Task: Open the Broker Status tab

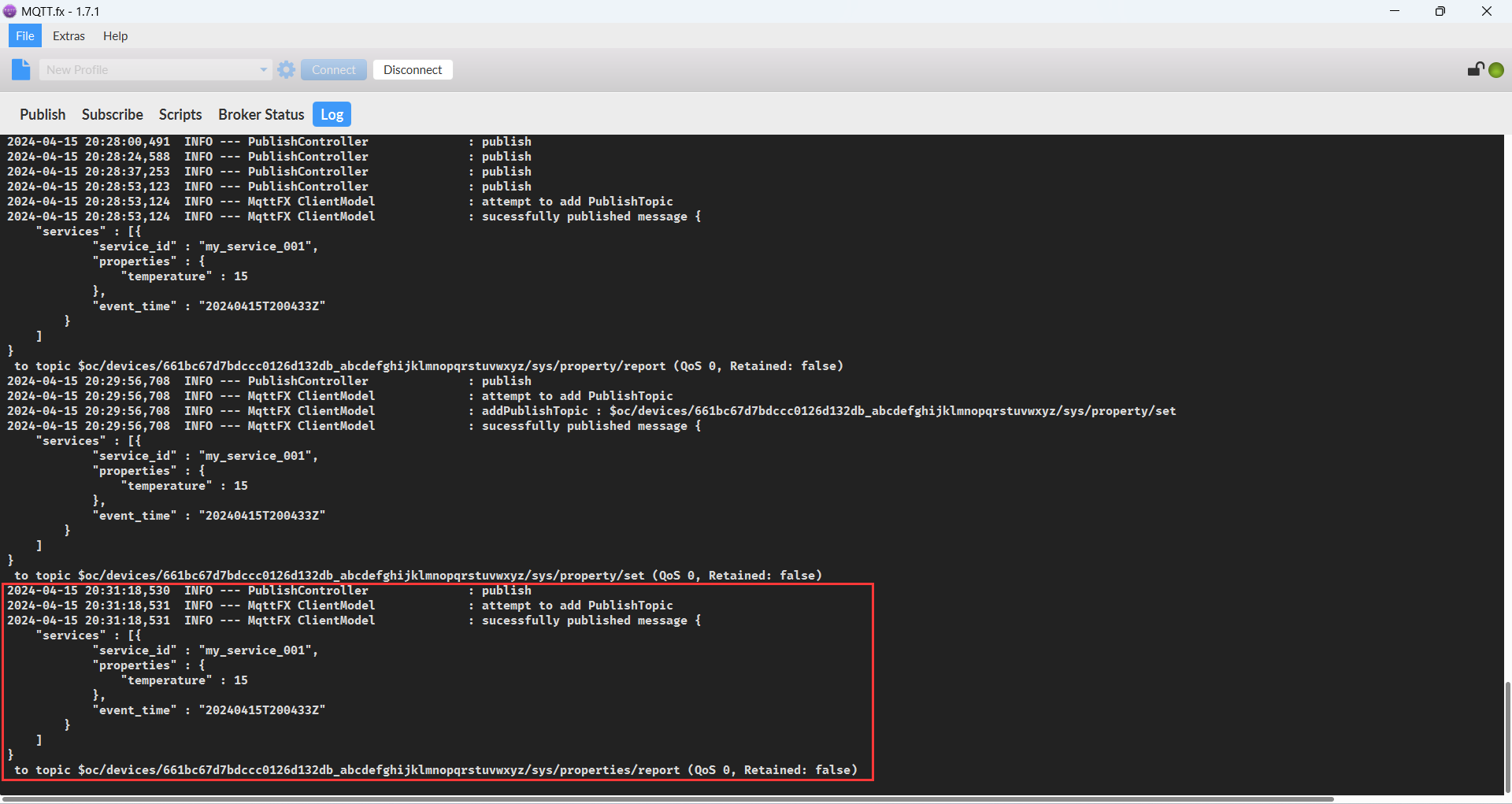Action: (x=261, y=114)
